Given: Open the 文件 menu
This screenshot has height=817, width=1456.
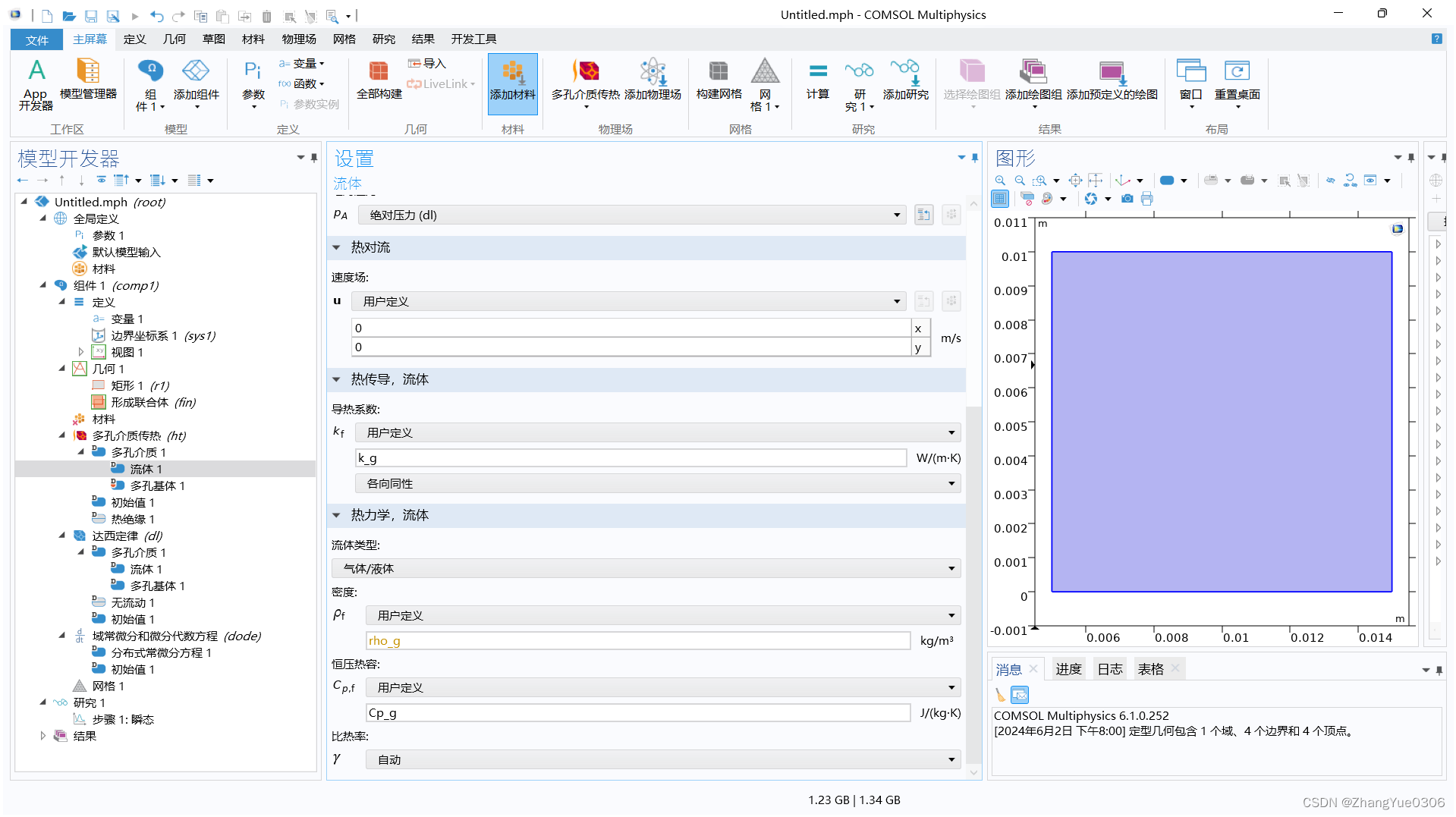Looking at the screenshot, I should tap(36, 39).
